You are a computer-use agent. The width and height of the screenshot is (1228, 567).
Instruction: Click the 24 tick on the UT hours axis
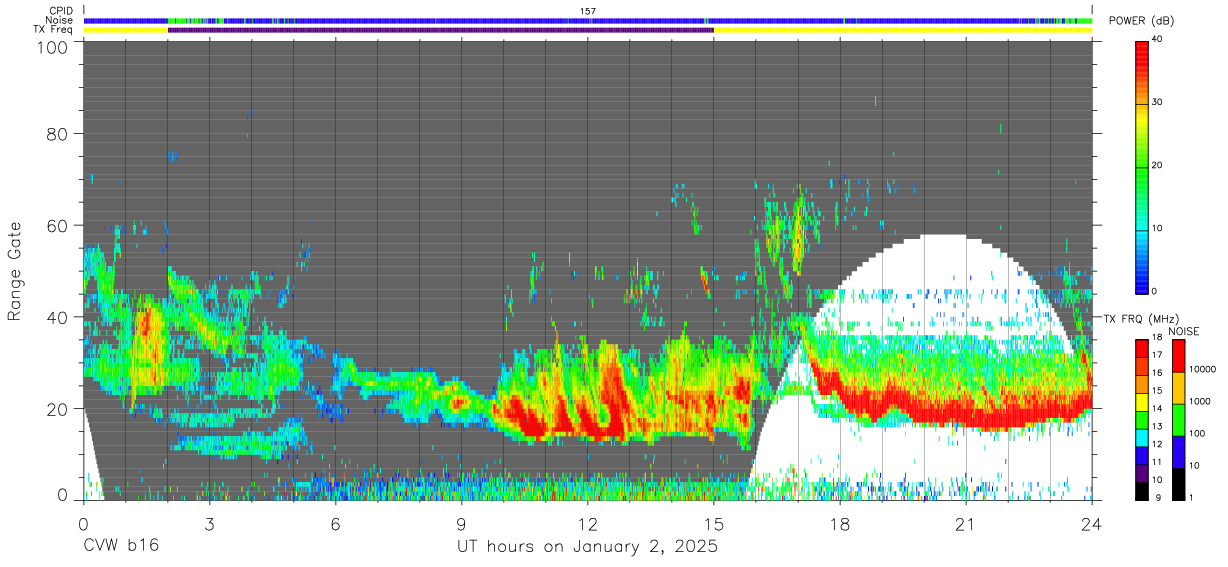tap(1091, 522)
